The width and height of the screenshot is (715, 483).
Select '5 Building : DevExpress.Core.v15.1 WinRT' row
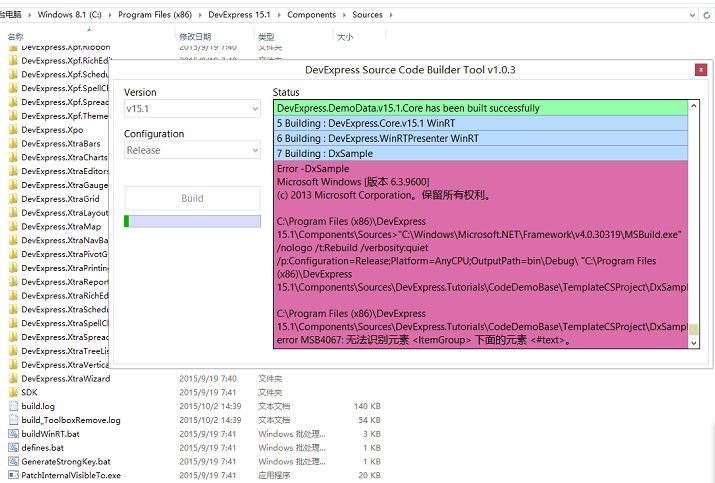(x=481, y=123)
